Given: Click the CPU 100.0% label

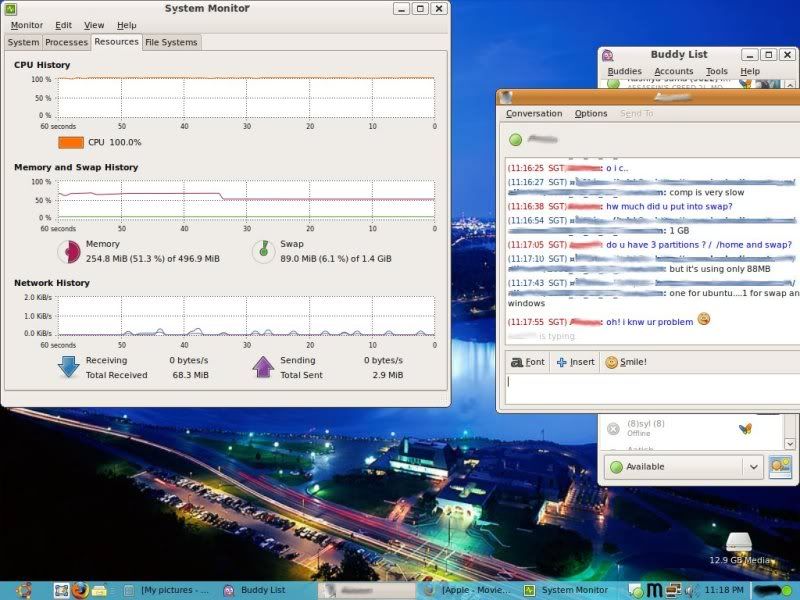Looking at the screenshot, I should (115, 142).
